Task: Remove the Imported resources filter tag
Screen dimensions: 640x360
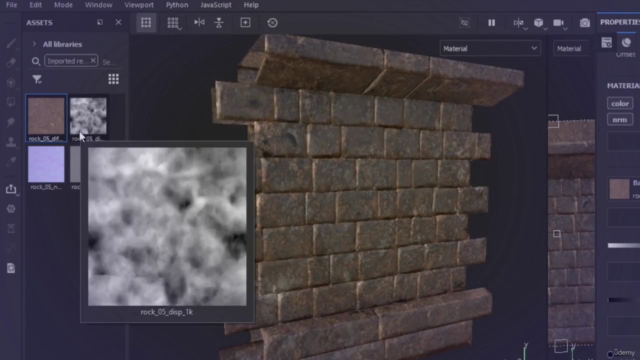Action: (93, 61)
